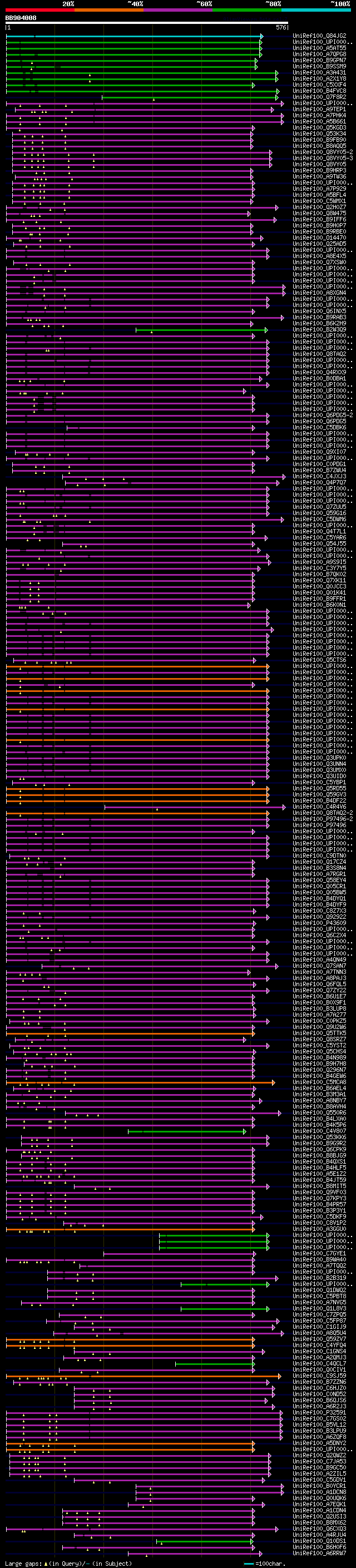Image resolution: width=356 pixels, height=1568 pixels.
Task: Select hit label UniRef100_P43609
Action: (x=319, y=923)
